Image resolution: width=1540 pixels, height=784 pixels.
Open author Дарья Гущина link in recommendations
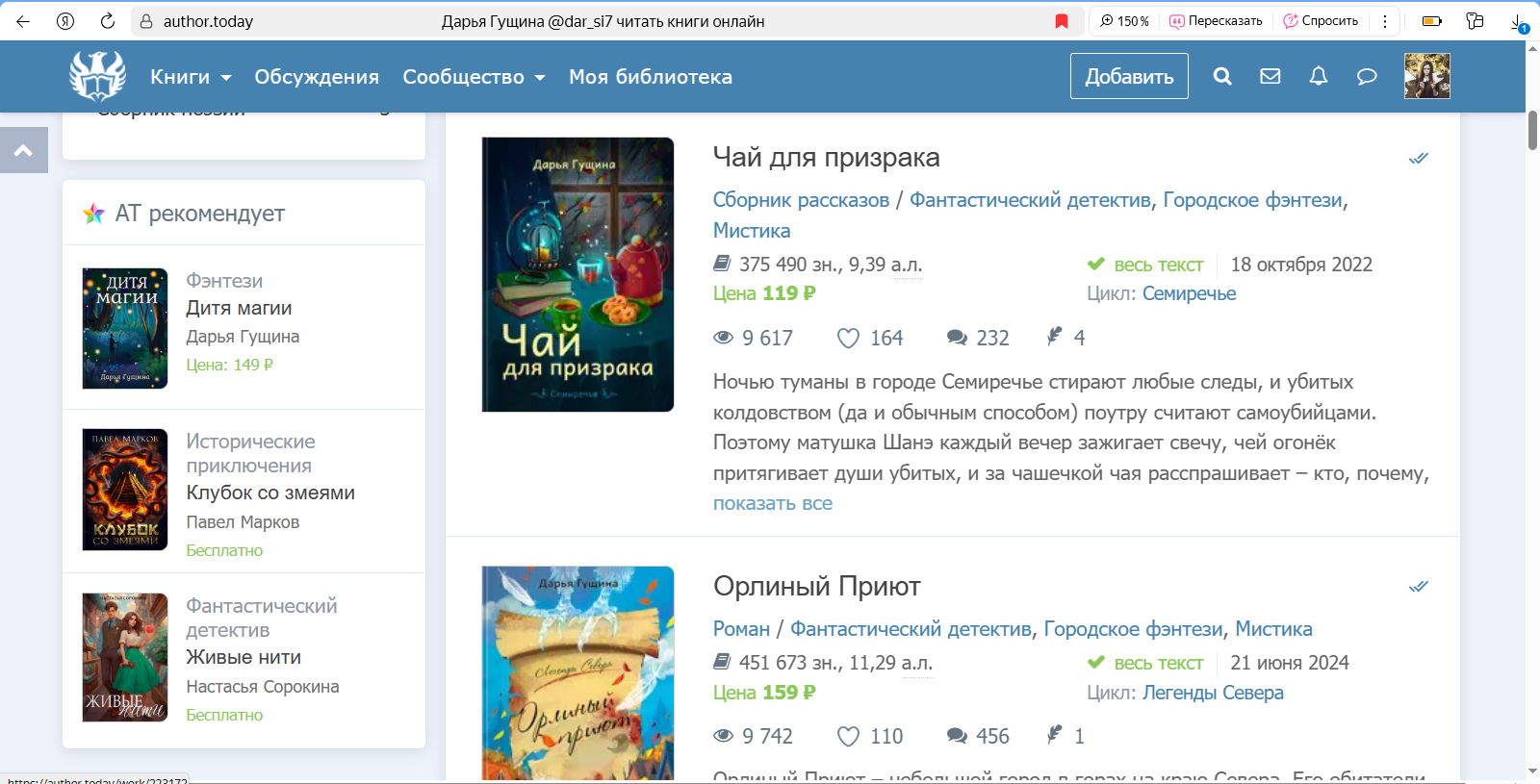(243, 337)
